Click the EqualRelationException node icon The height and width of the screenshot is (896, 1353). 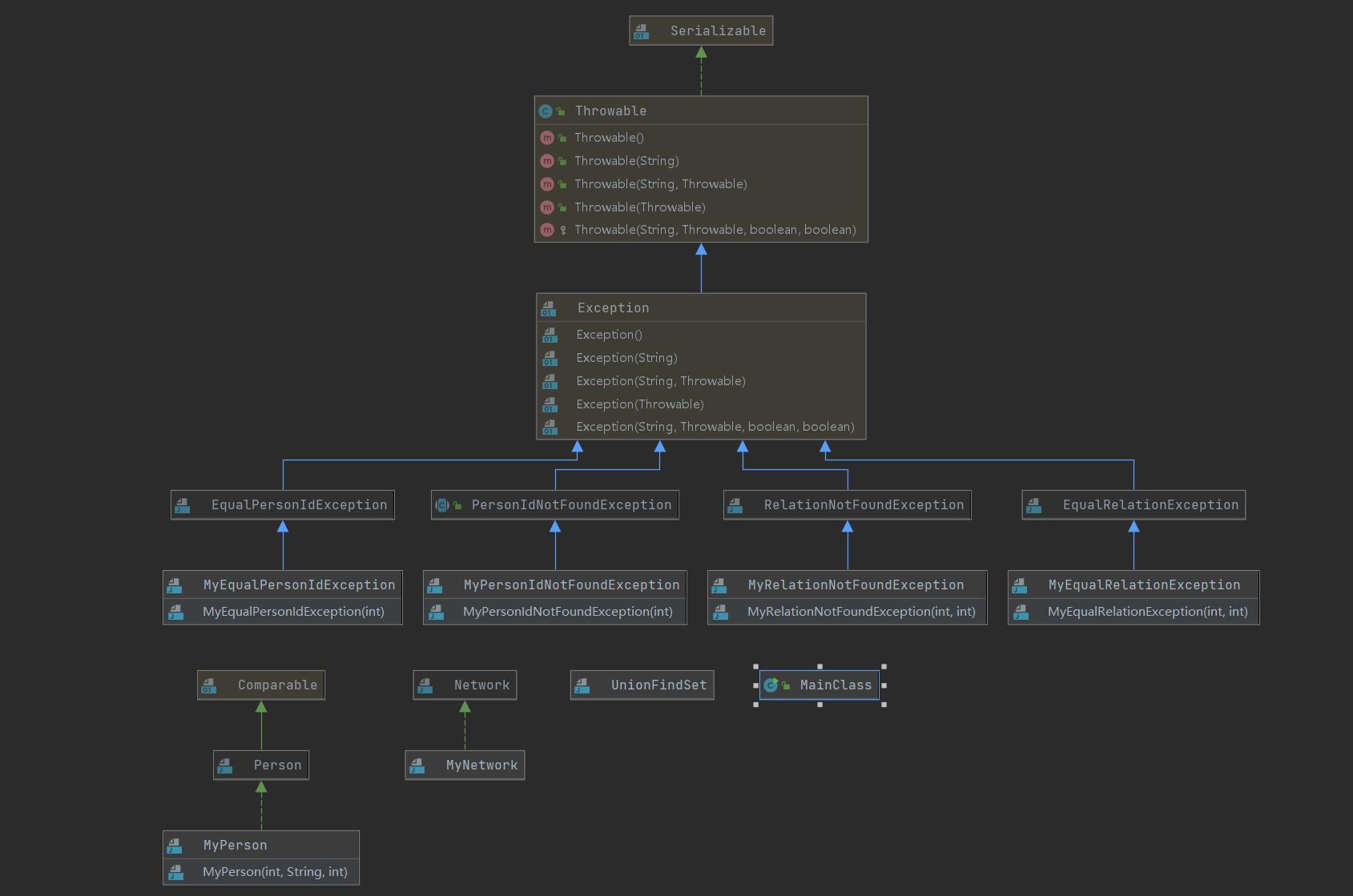click(1034, 505)
